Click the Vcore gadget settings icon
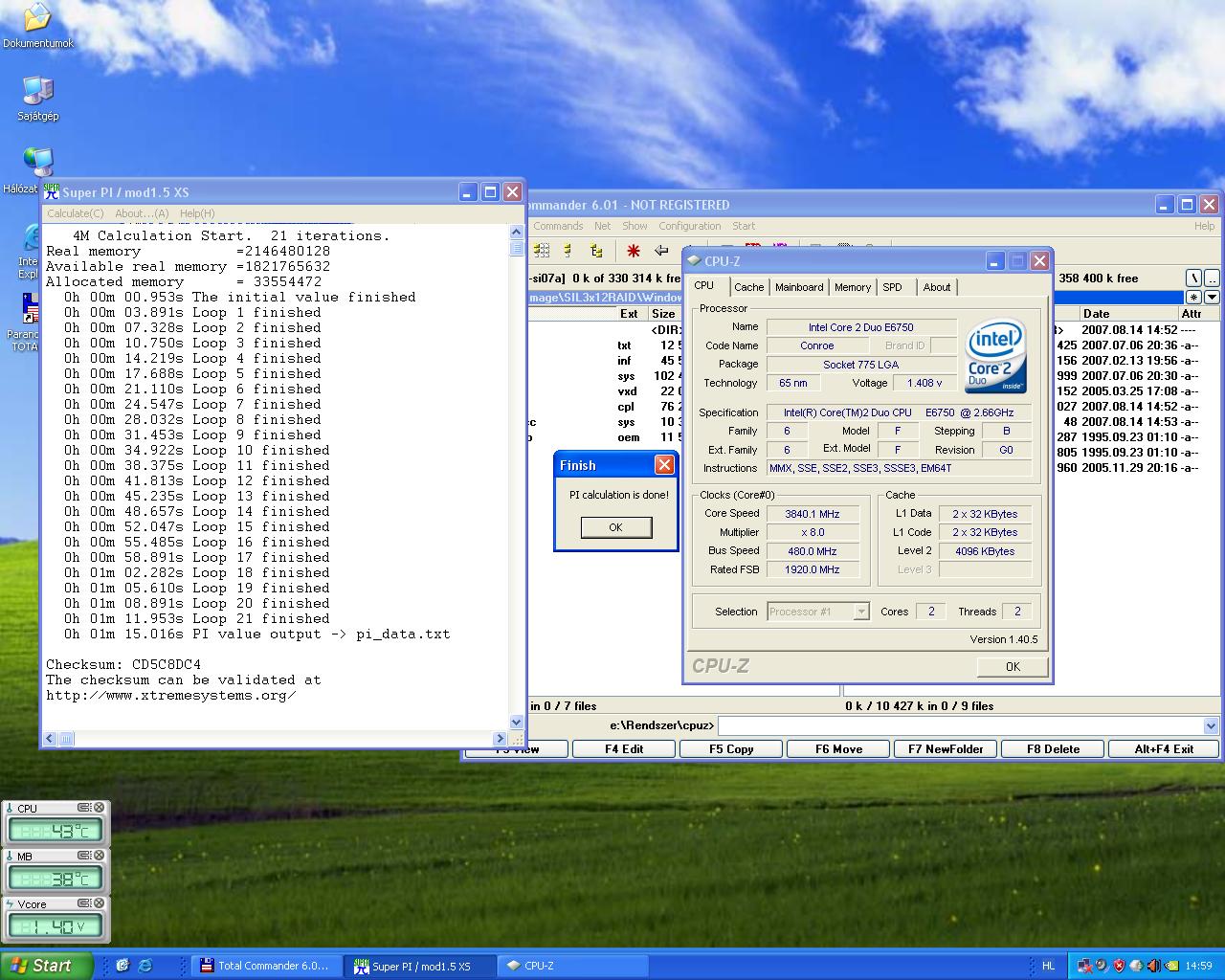 [x=84, y=903]
